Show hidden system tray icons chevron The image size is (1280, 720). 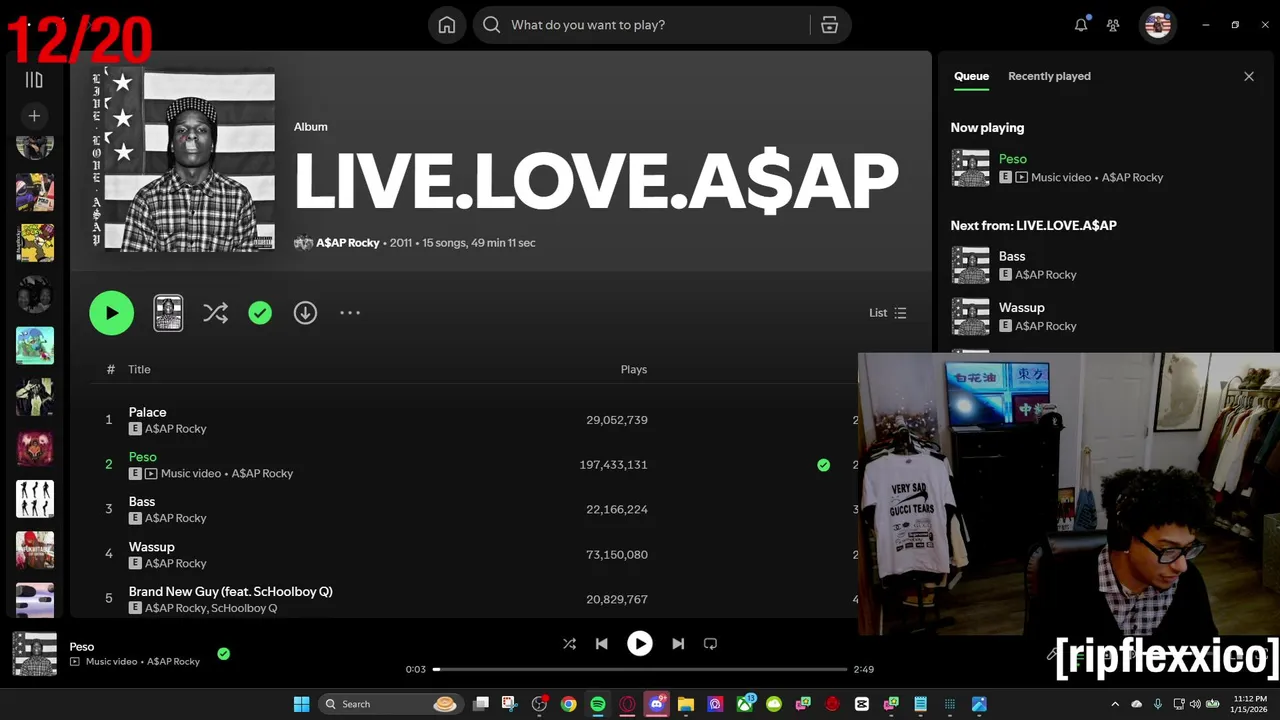pyautogui.click(x=1116, y=704)
